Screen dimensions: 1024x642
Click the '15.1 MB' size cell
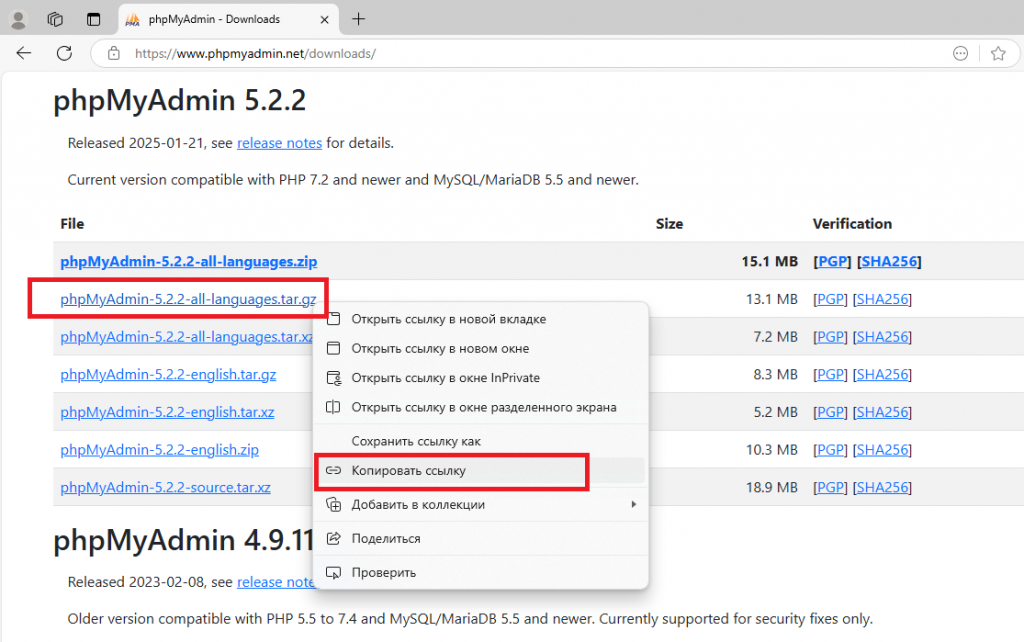pyautogui.click(x=769, y=261)
